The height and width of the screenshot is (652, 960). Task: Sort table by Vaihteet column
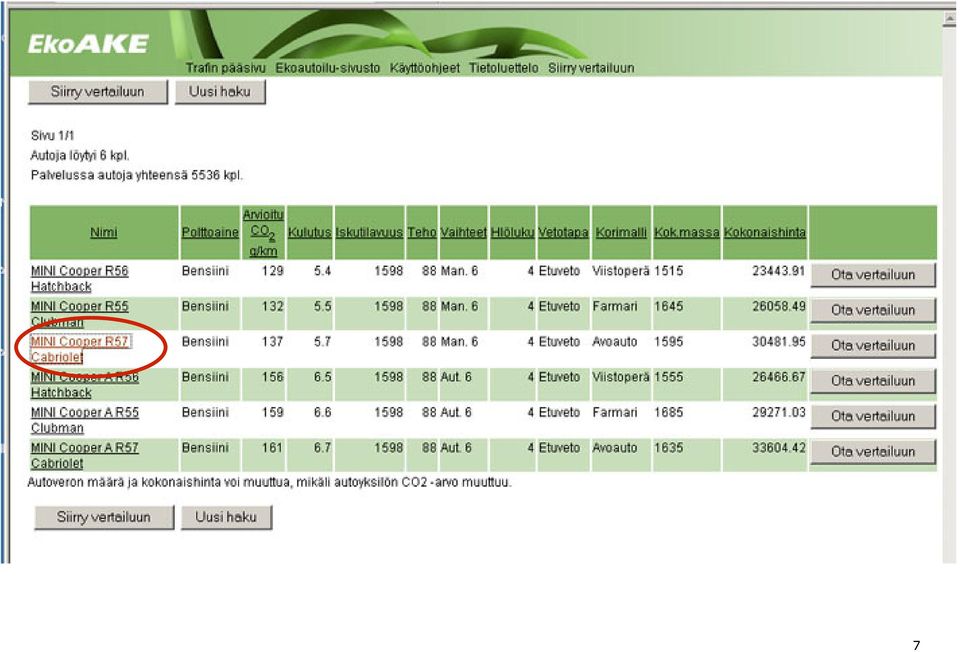(463, 233)
